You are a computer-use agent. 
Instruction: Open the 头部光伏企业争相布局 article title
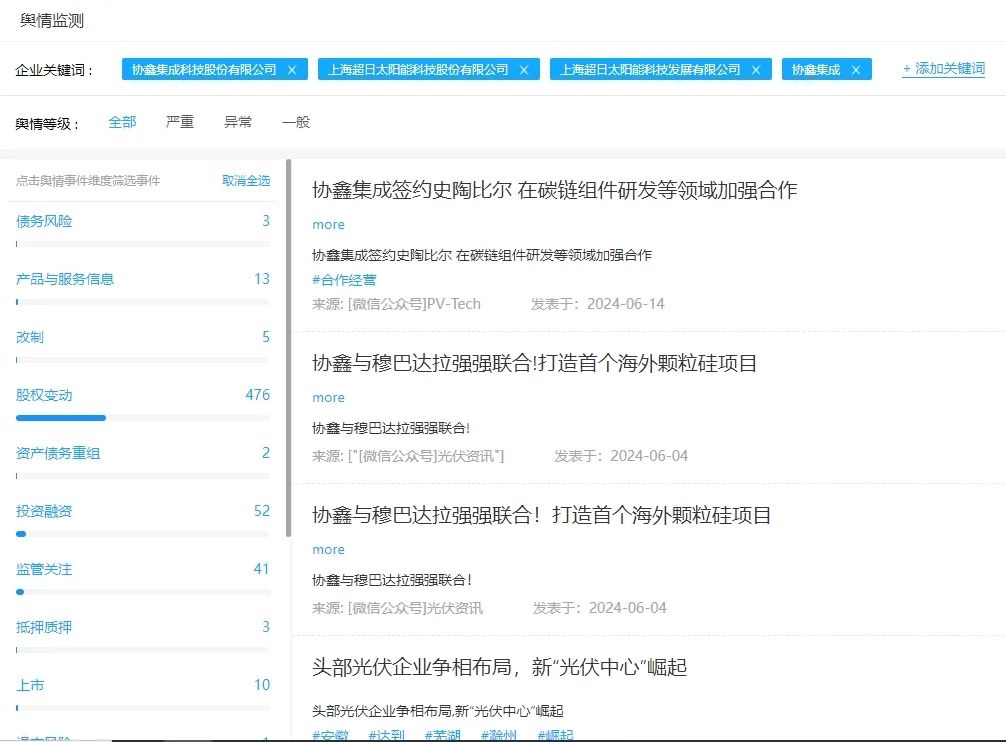point(499,667)
